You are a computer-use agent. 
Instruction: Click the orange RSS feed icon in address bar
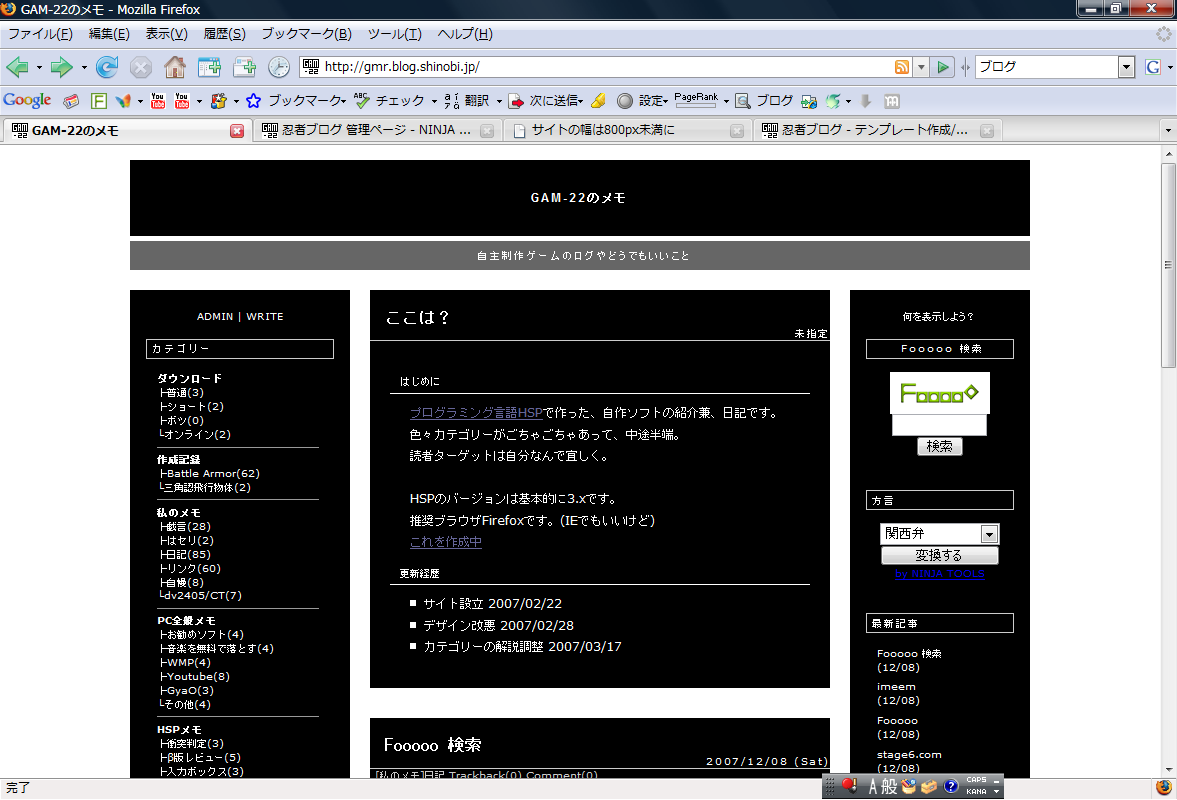[x=902, y=67]
